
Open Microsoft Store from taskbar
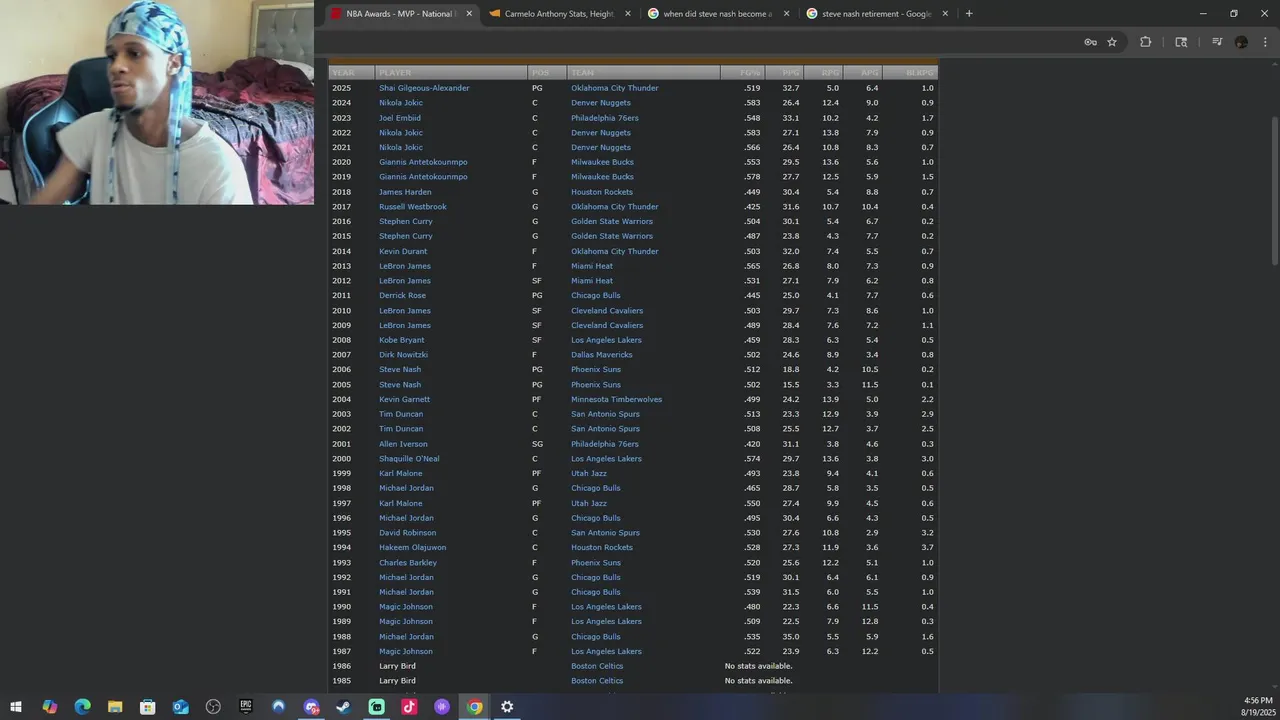tap(147, 707)
